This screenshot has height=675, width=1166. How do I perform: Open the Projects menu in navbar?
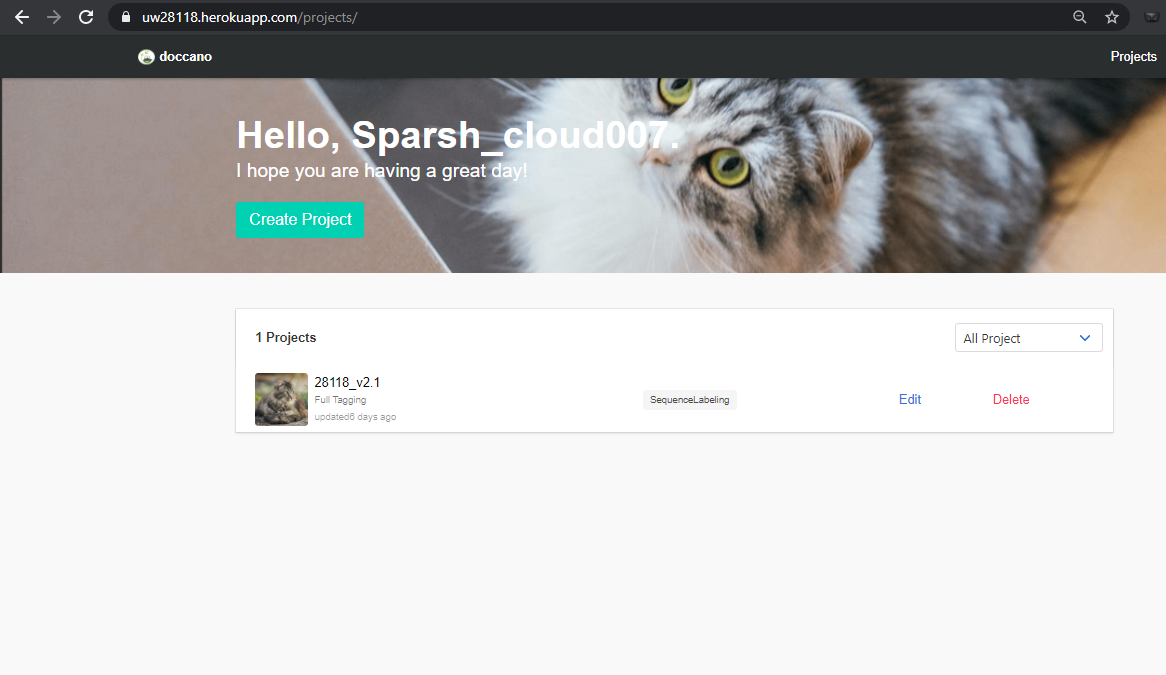[1133, 57]
